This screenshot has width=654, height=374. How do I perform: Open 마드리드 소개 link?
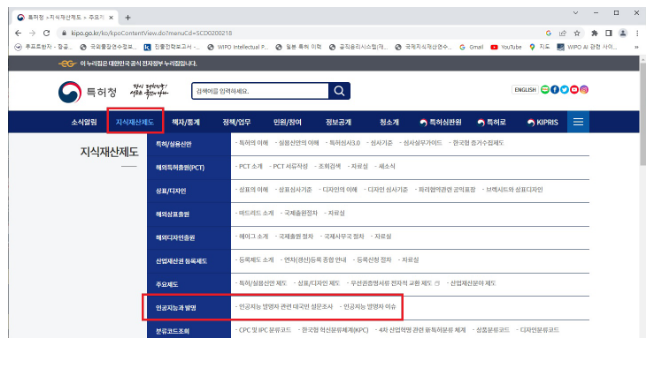point(257,213)
